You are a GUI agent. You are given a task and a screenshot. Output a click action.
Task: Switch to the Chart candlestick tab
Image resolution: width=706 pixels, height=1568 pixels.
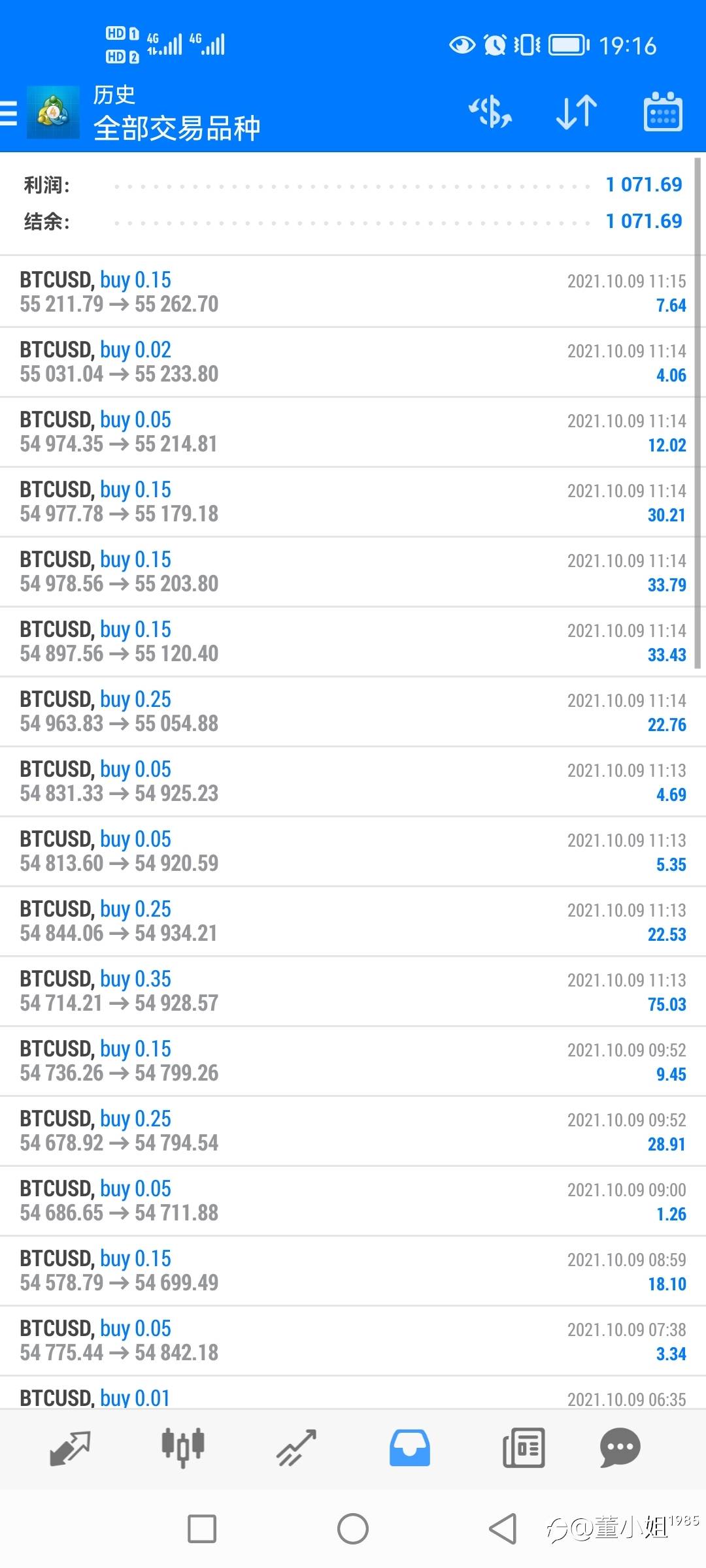[x=183, y=1448]
